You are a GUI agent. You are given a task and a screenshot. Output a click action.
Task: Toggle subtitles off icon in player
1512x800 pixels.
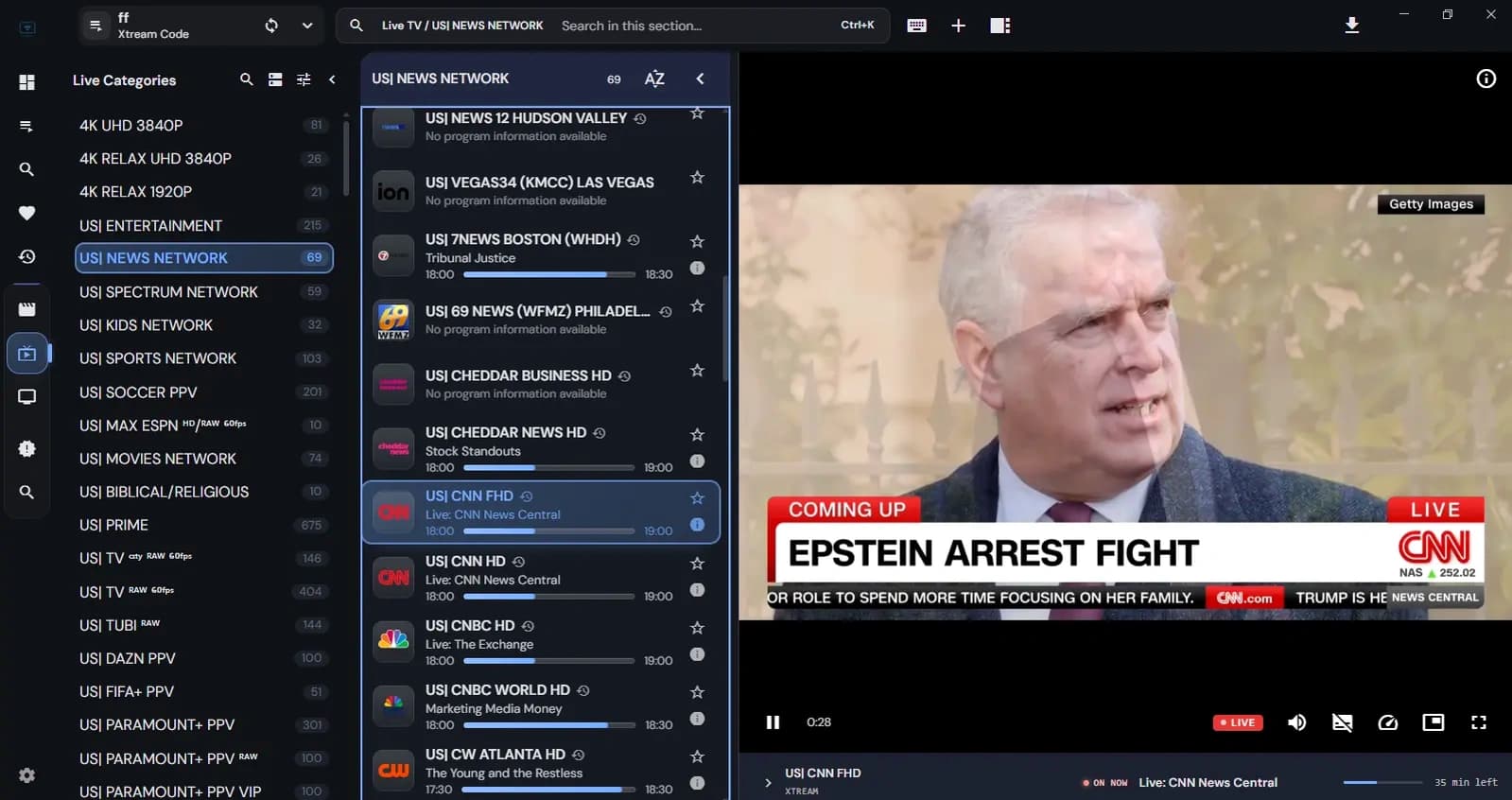point(1342,722)
